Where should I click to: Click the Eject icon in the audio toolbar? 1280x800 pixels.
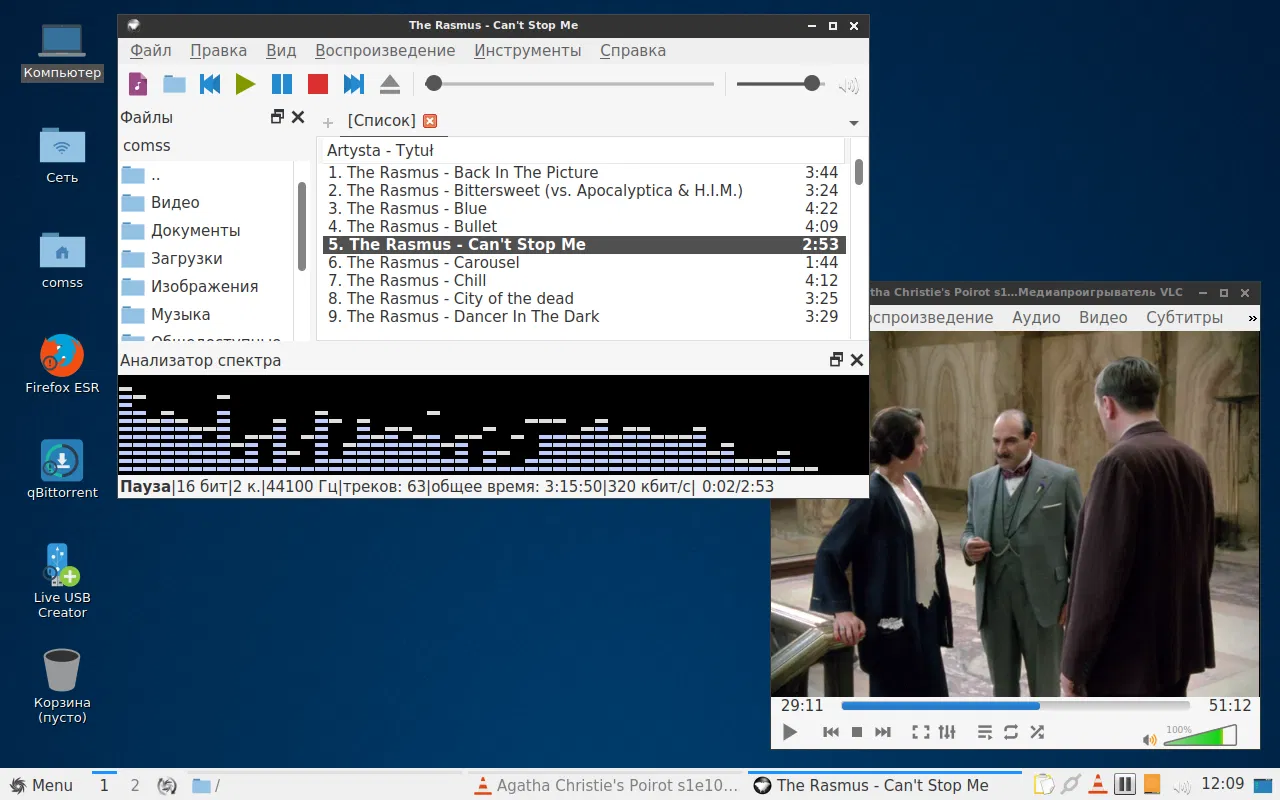tap(389, 85)
